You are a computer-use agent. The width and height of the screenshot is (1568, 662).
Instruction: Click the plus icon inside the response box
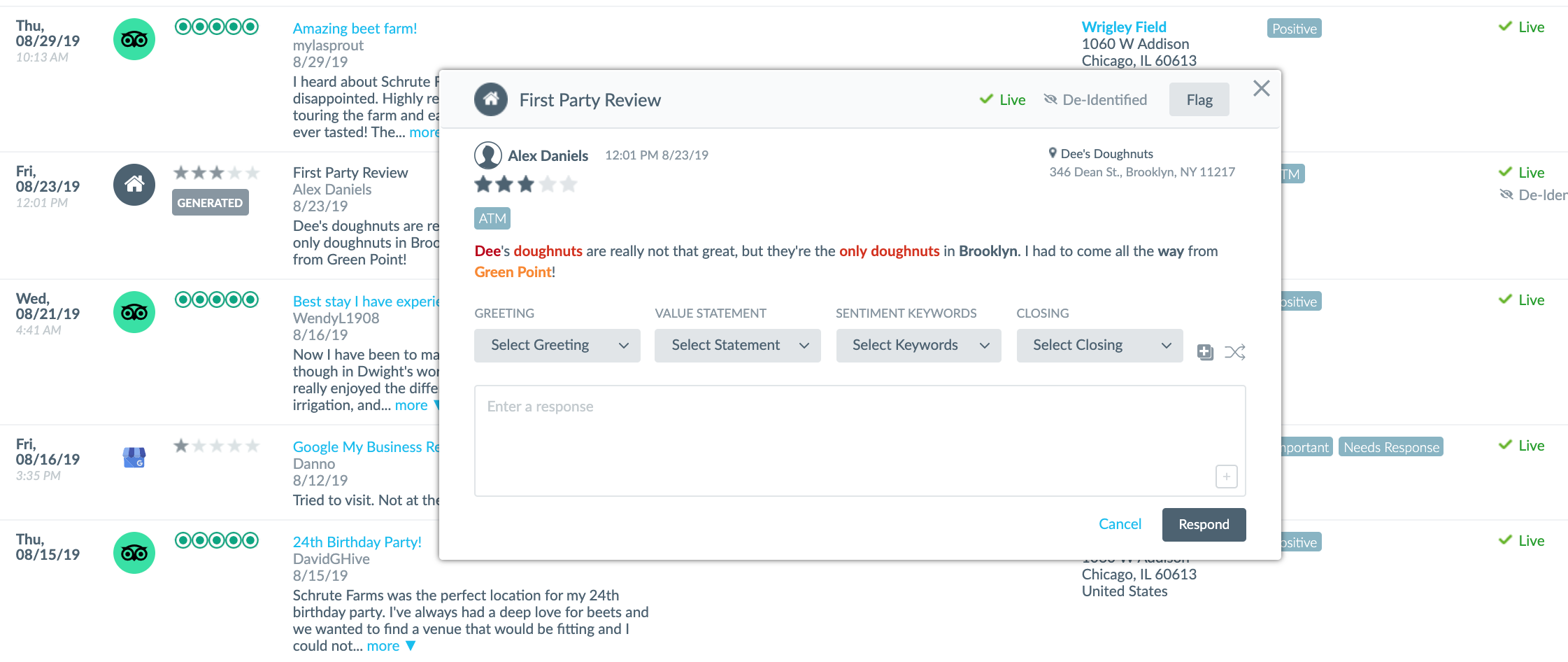pyautogui.click(x=1227, y=477)
